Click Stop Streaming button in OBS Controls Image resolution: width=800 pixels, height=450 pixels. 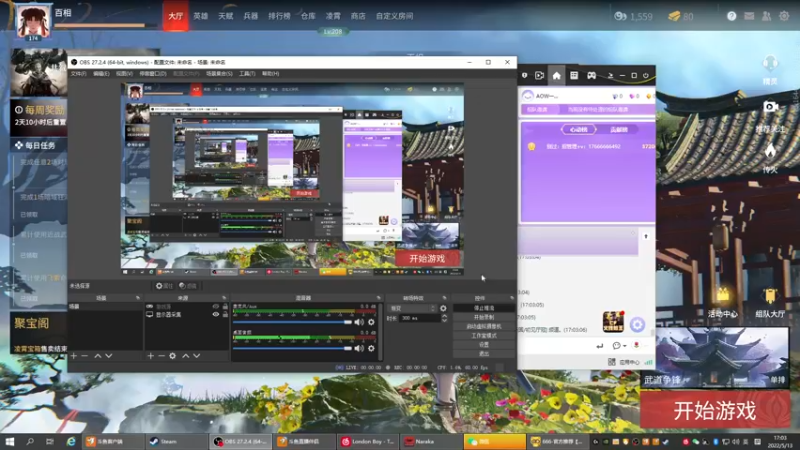tap(484, 308)
